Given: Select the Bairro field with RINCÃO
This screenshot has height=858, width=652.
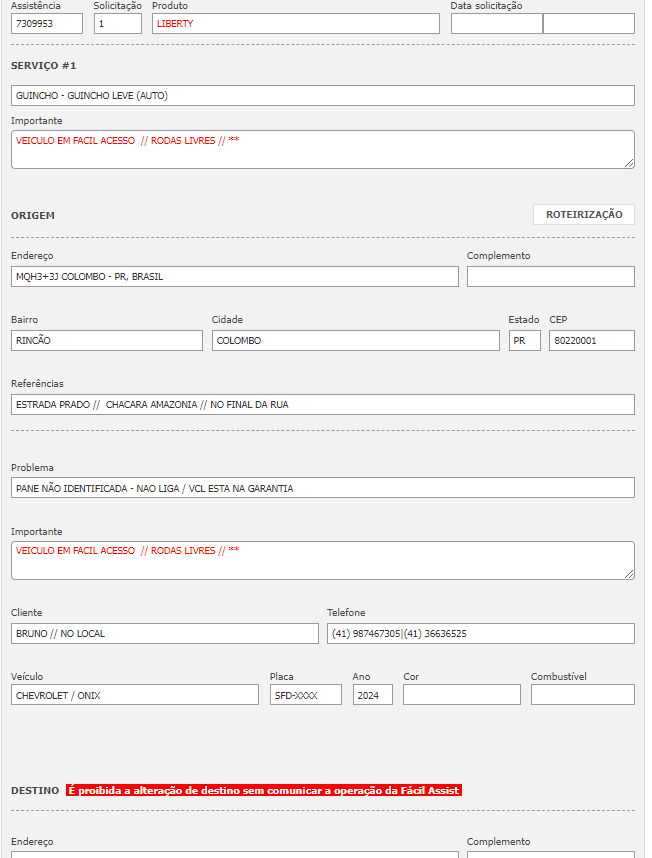Looking at the screenshot, I should 106,341.
